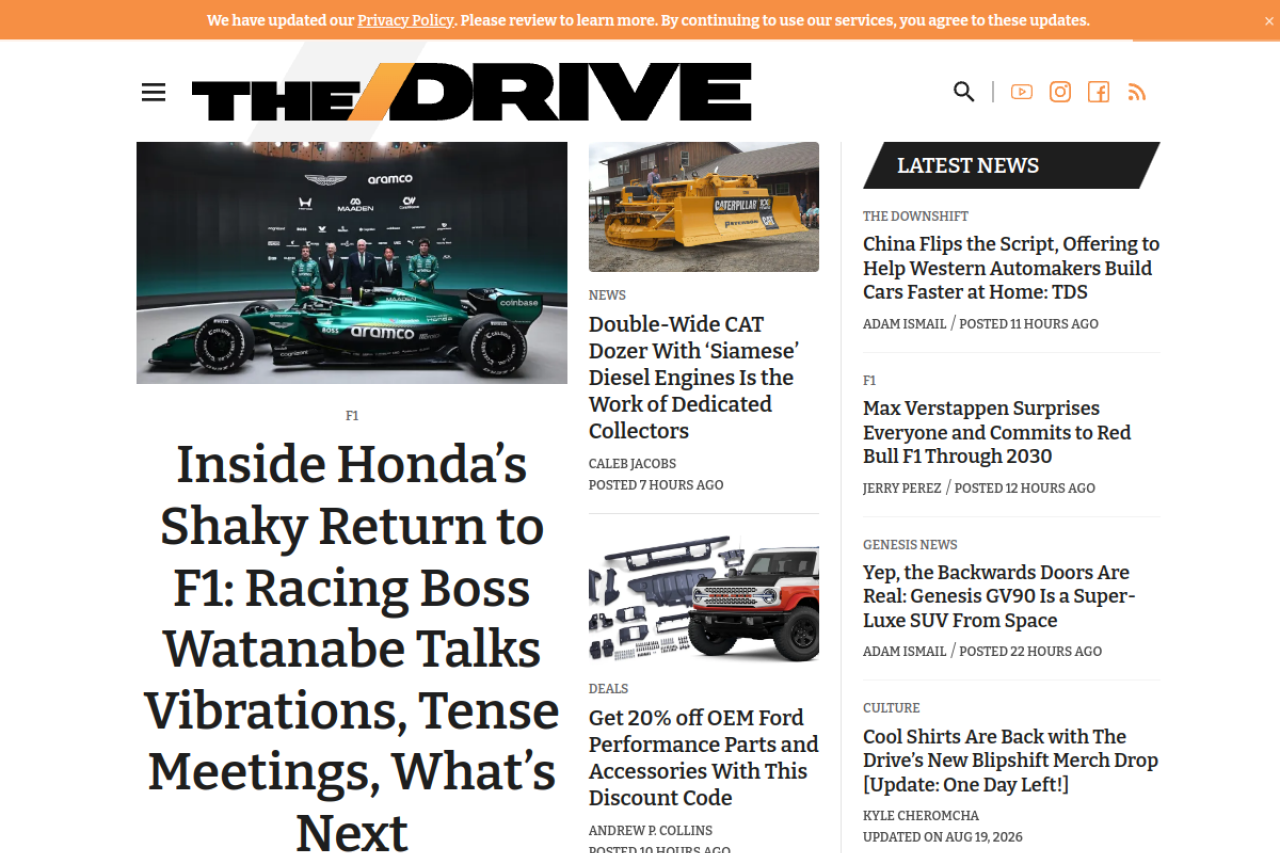Click the LATEST NEWS section header
Image resolution: width=1280 pixels, height=853 pixels.
click(1011, 165)
